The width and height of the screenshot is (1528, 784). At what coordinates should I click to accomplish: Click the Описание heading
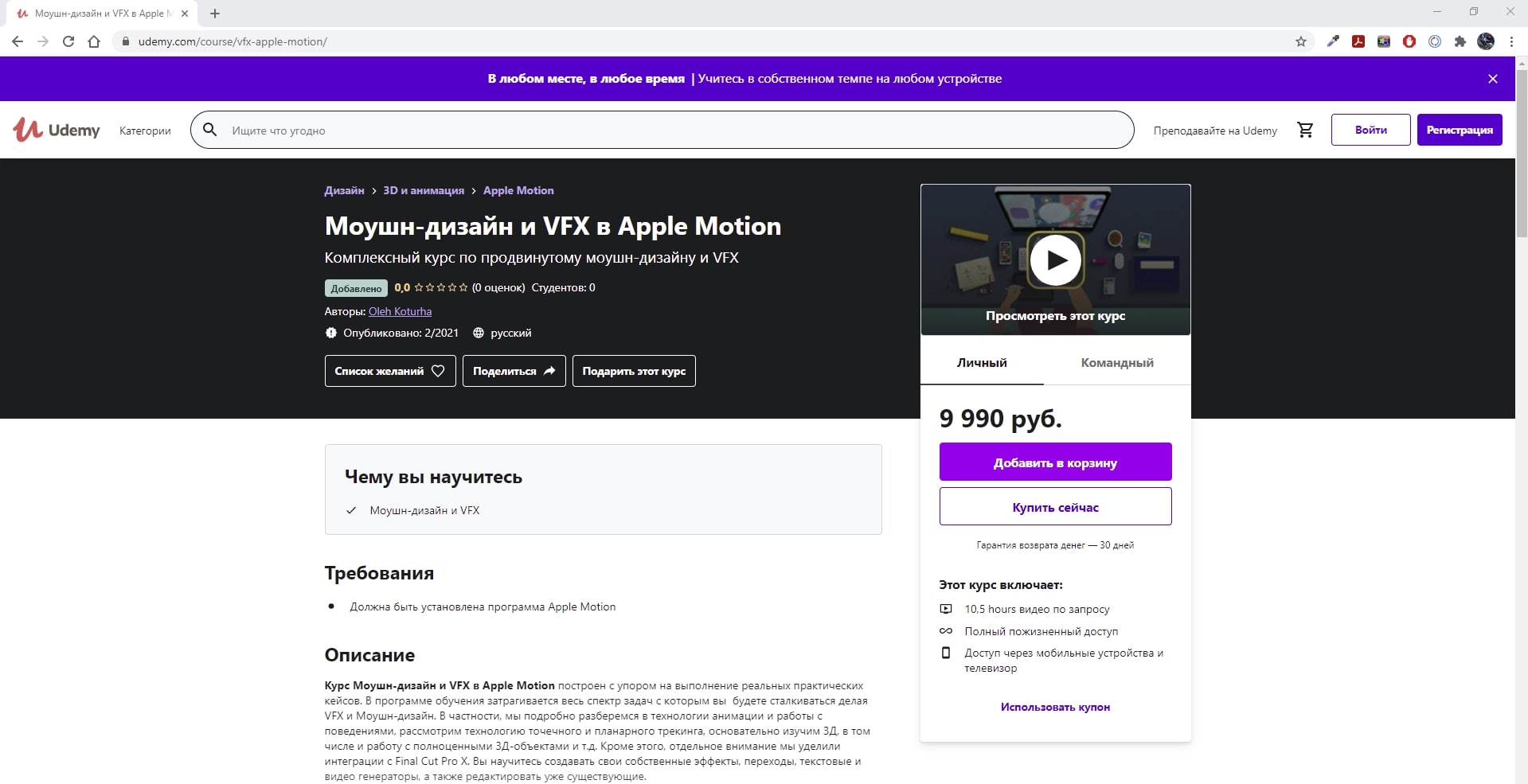369,655
